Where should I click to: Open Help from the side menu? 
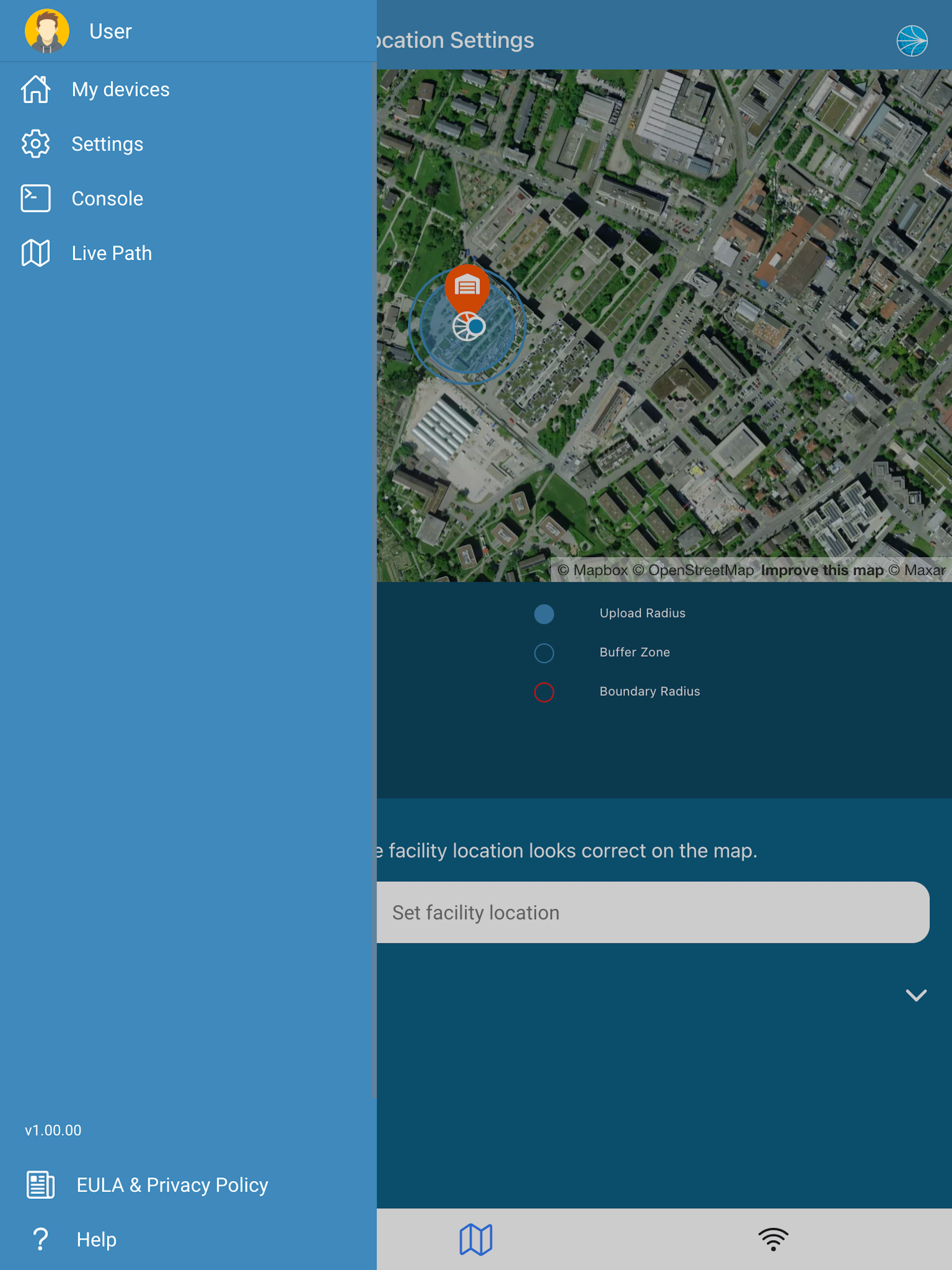click(188, 1239)
